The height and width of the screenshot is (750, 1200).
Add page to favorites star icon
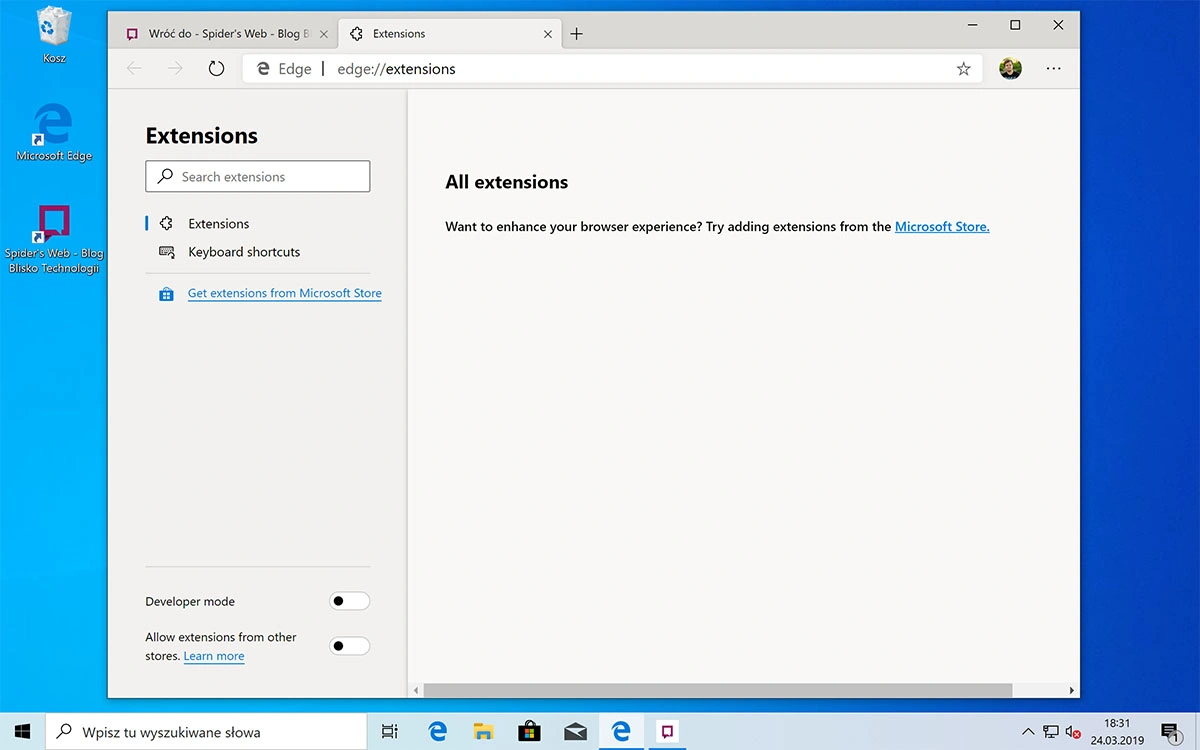963,69
